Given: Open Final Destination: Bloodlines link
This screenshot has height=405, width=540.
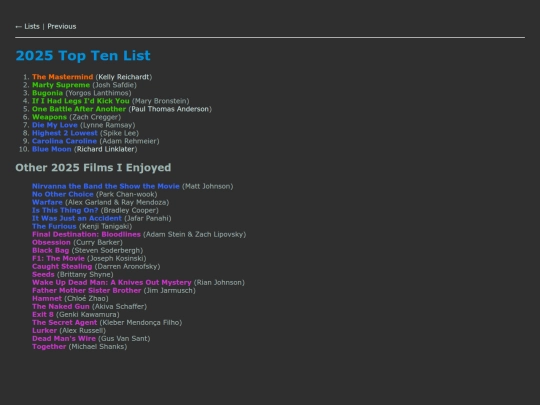Looking at the screenshot, I should pos(86,235).
